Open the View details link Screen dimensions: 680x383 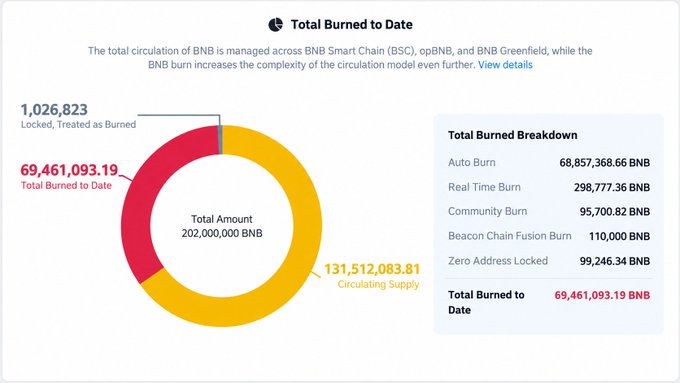click(x=505, y=65)
